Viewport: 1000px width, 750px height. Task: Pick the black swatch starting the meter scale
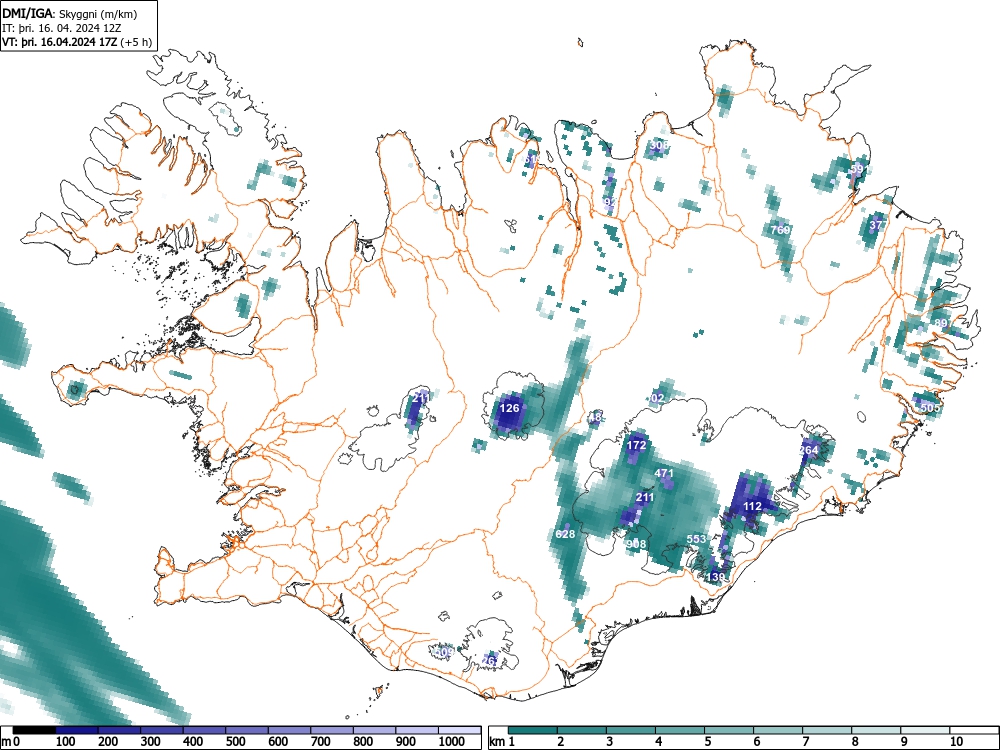coord(34,730)
